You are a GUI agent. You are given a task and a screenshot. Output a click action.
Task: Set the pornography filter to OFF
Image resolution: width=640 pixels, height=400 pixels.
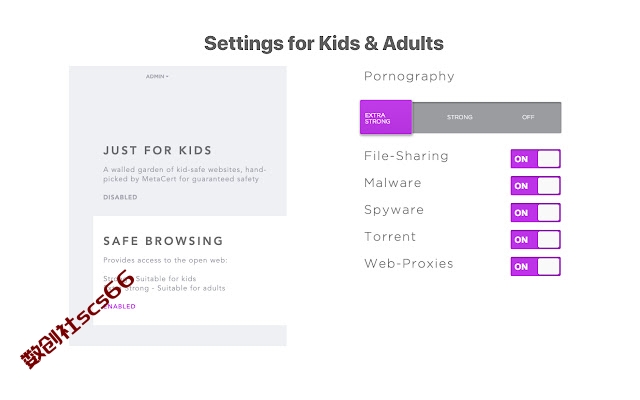pyautogui.click(x=528, y=117)
